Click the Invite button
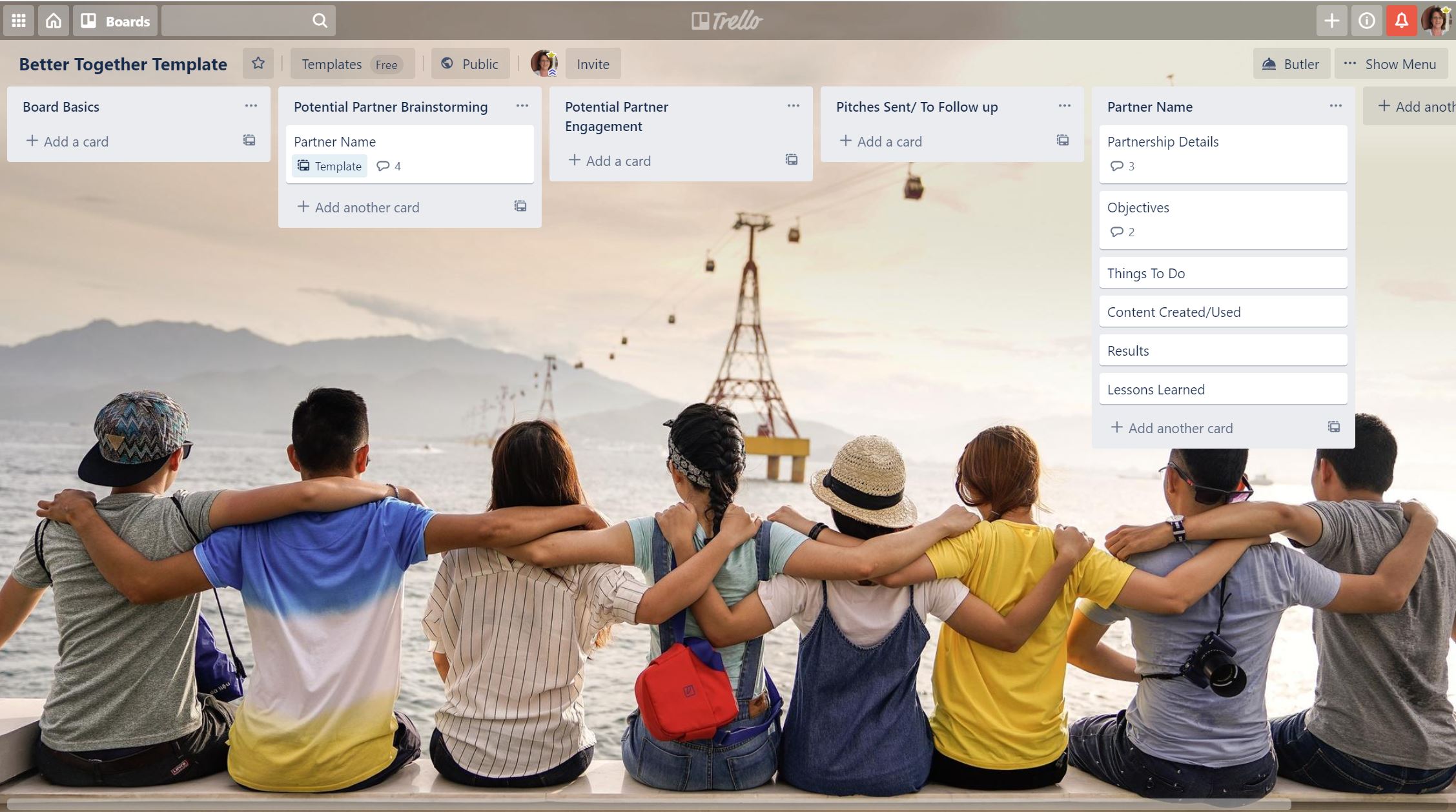1456x812 pixels. (x=593, y=64)
